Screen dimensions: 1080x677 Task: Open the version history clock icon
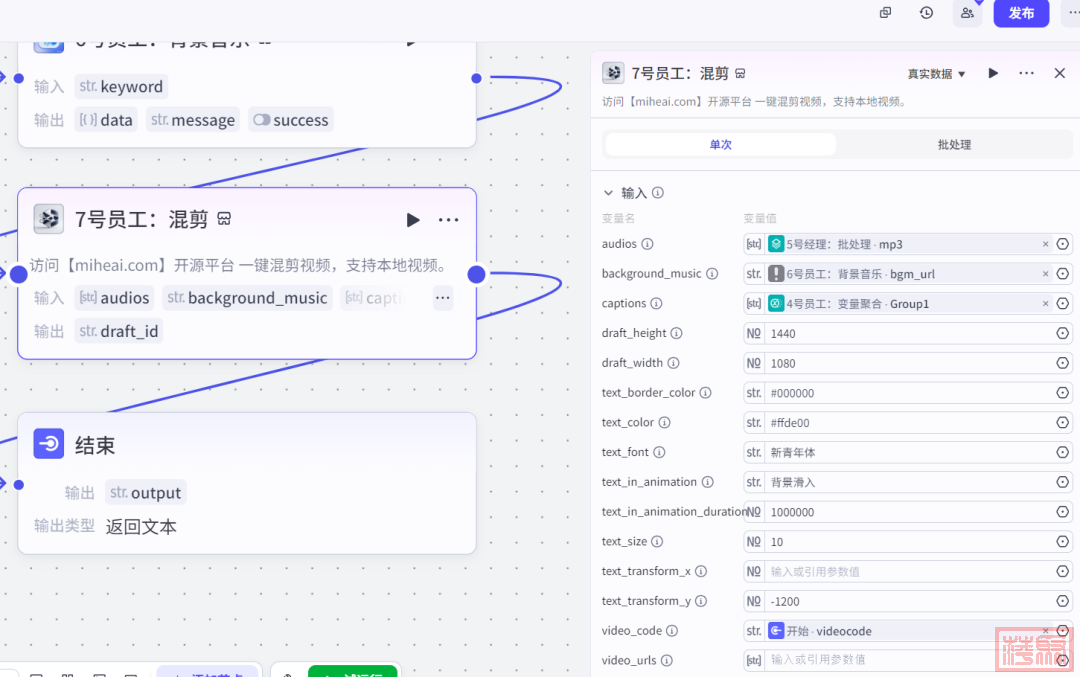click(926, 13)
